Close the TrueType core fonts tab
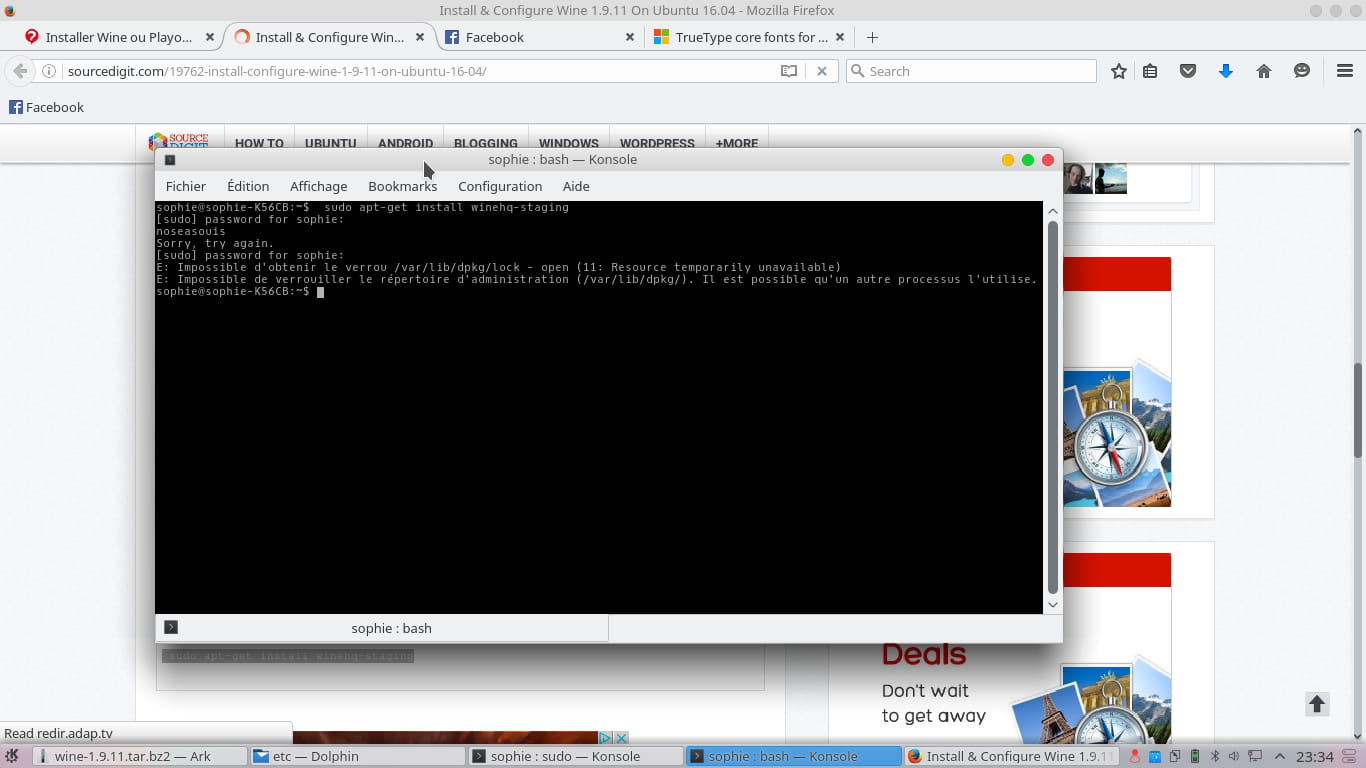 pyautogui.click(x=839, y=37)
